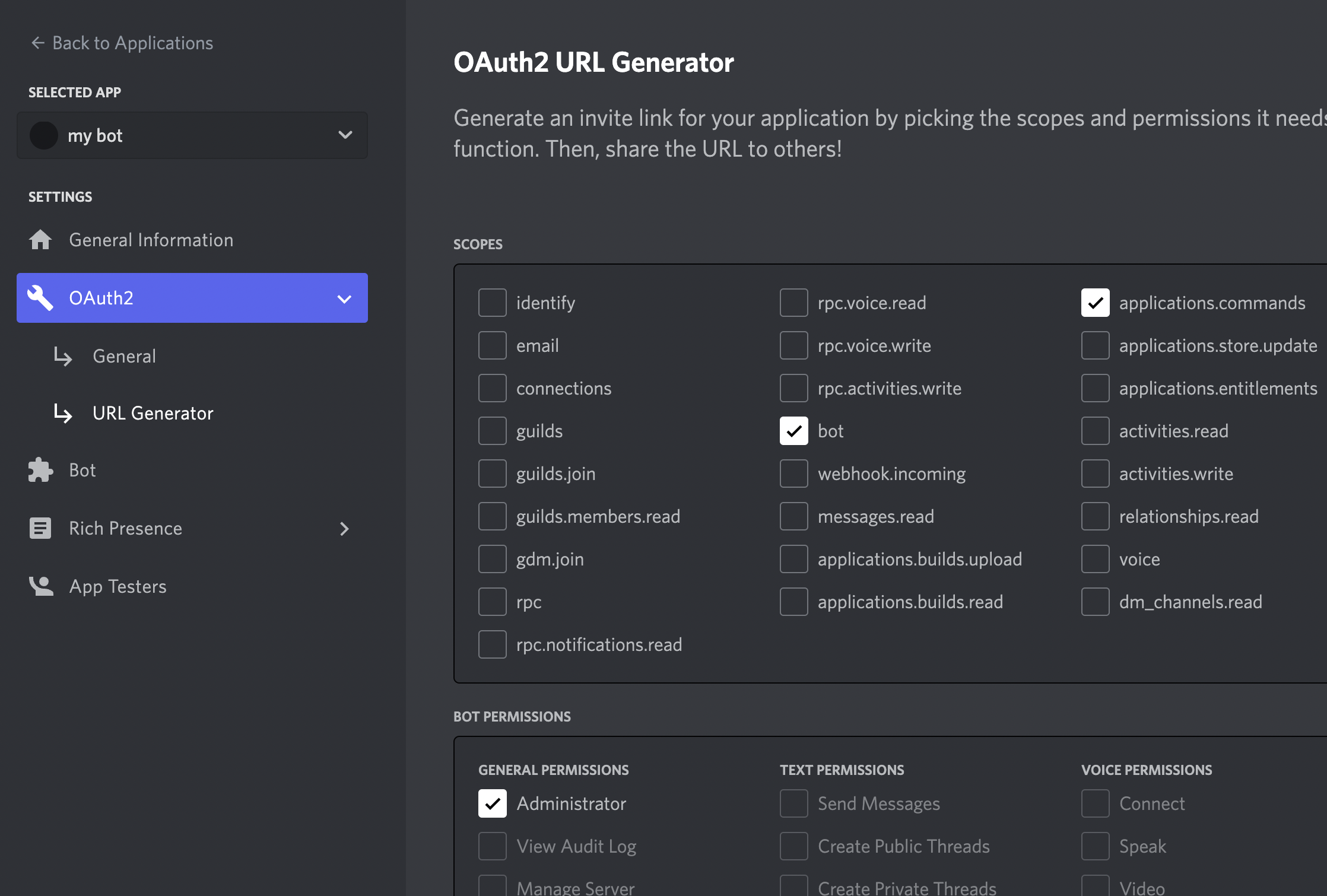Viewport: 1327px width, 896px height.
Task: Go back to Applications link
Action: click(132, 43)
